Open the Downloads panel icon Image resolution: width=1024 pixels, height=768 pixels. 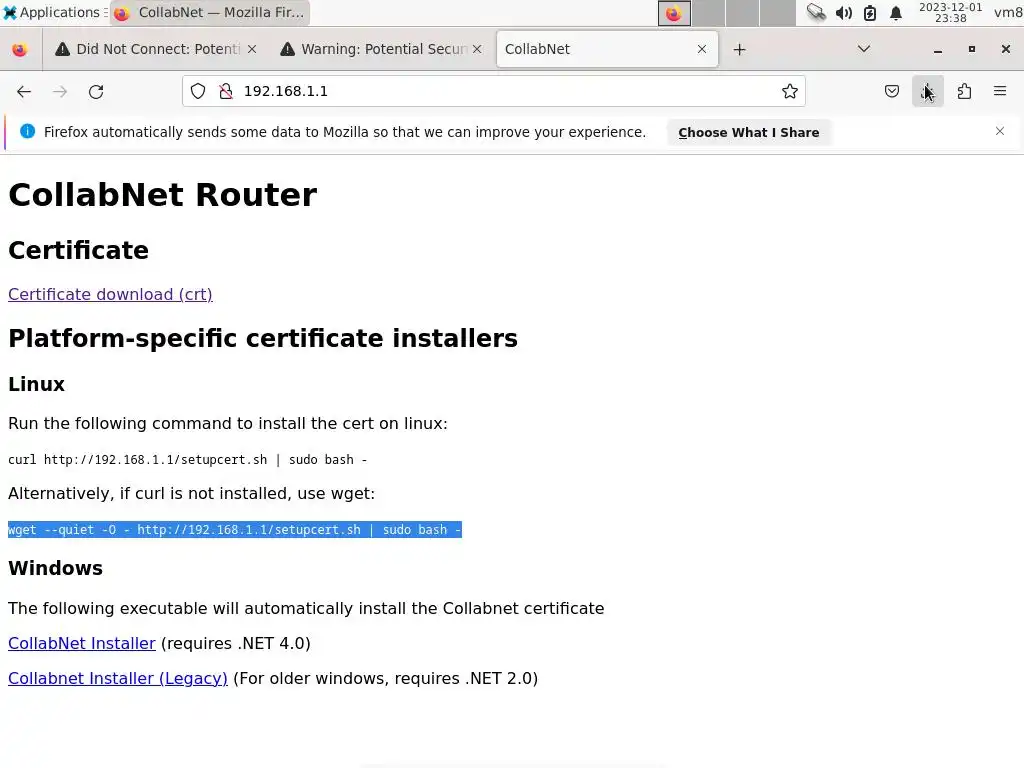[927, 91]
